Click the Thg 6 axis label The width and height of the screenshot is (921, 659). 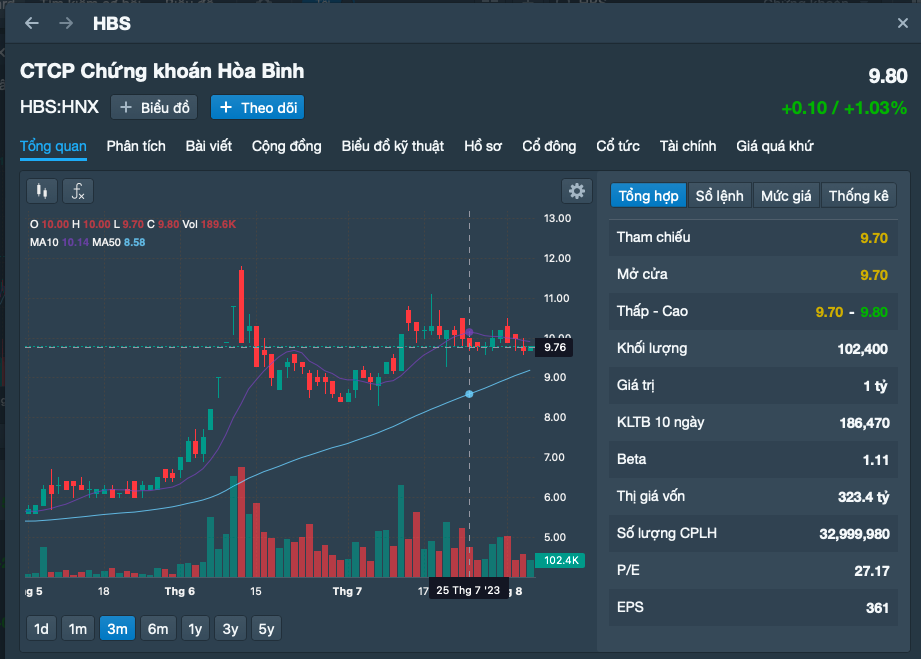point(180,591)
